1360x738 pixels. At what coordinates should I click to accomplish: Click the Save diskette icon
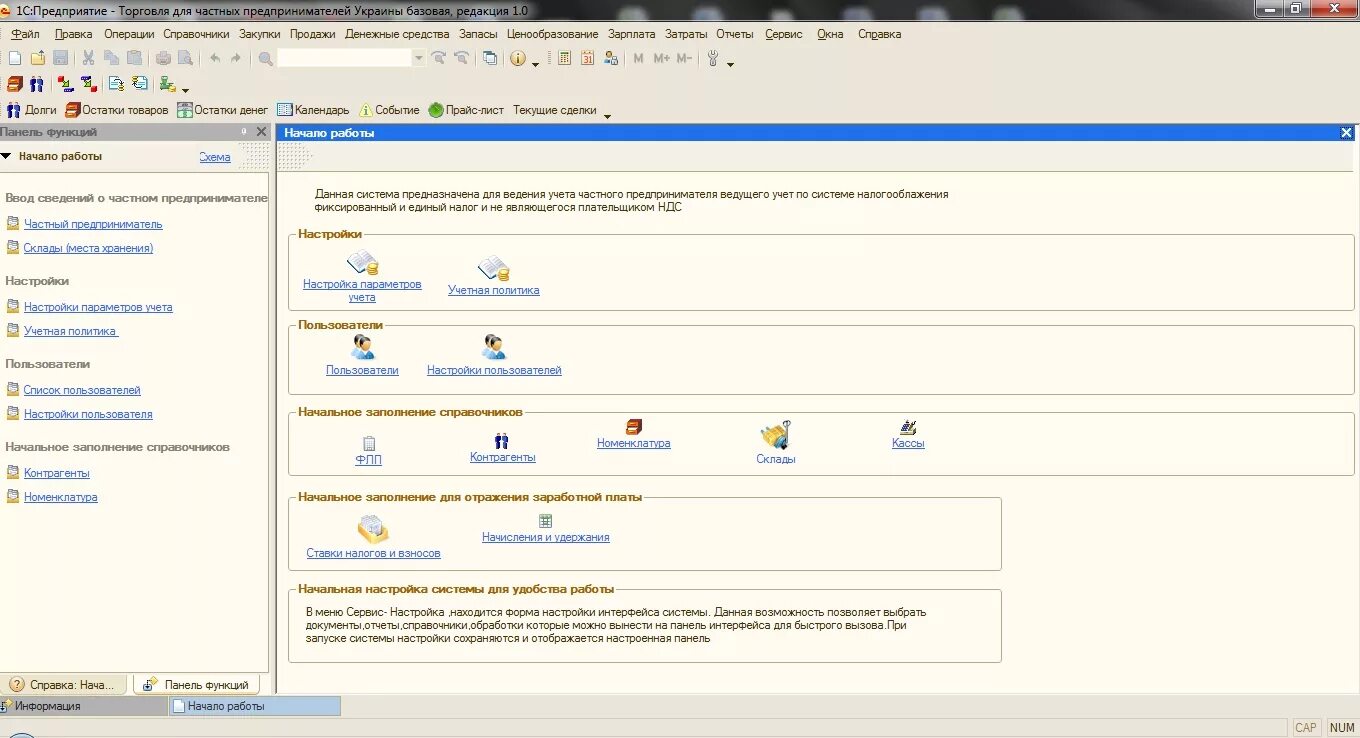coord(60,58)
